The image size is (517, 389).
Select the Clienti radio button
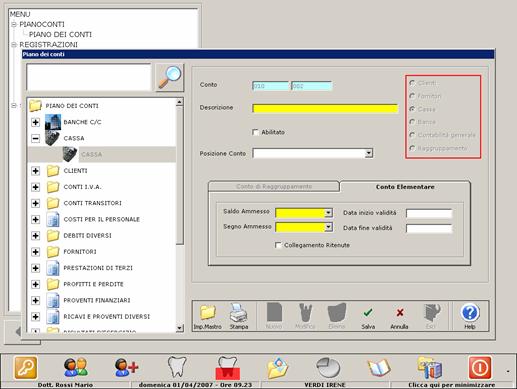point(412,83)
